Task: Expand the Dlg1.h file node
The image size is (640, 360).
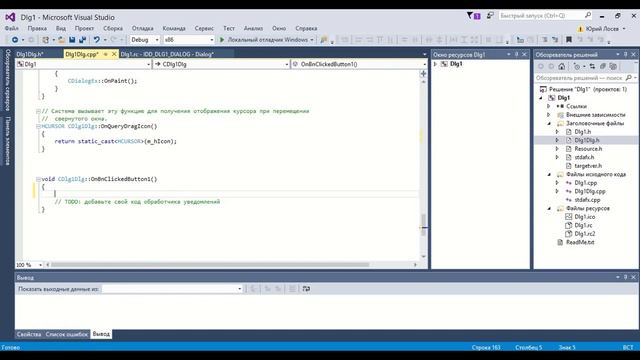Action: click(557, 132)
